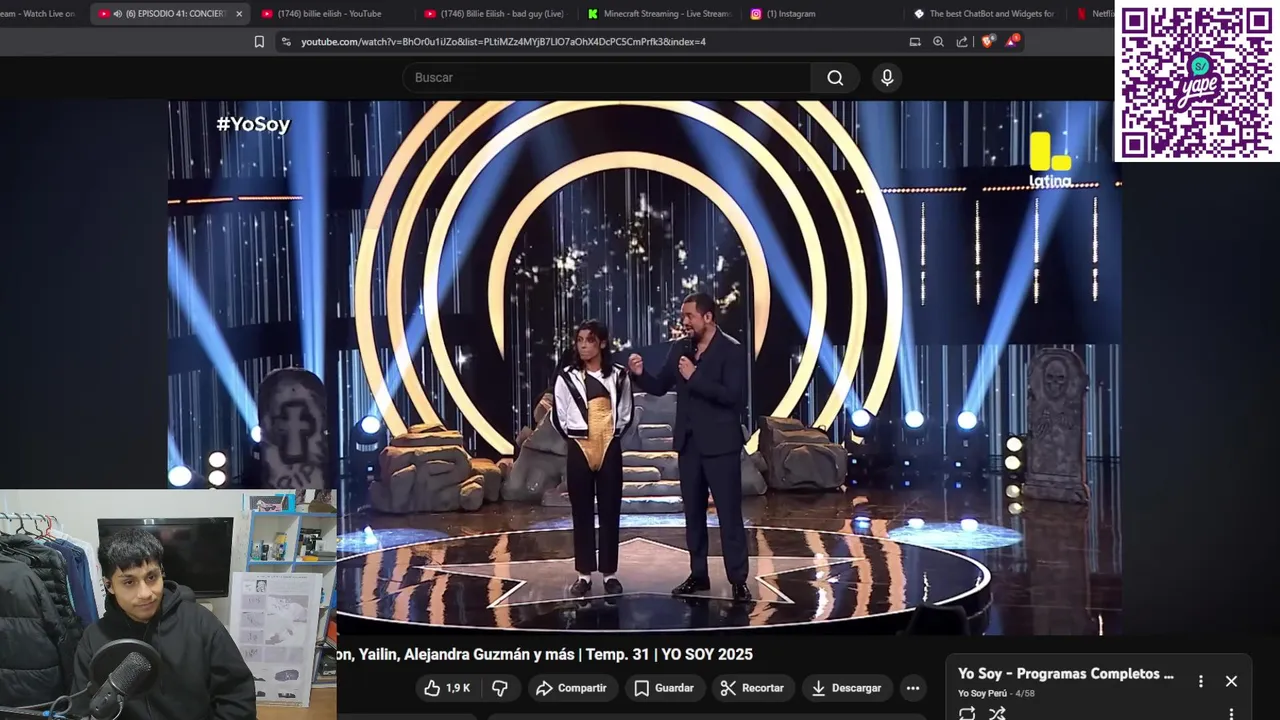Switch to Watch Live tab at far left
This screenshot has height=720, width=1280.
[x=40, y=14]
